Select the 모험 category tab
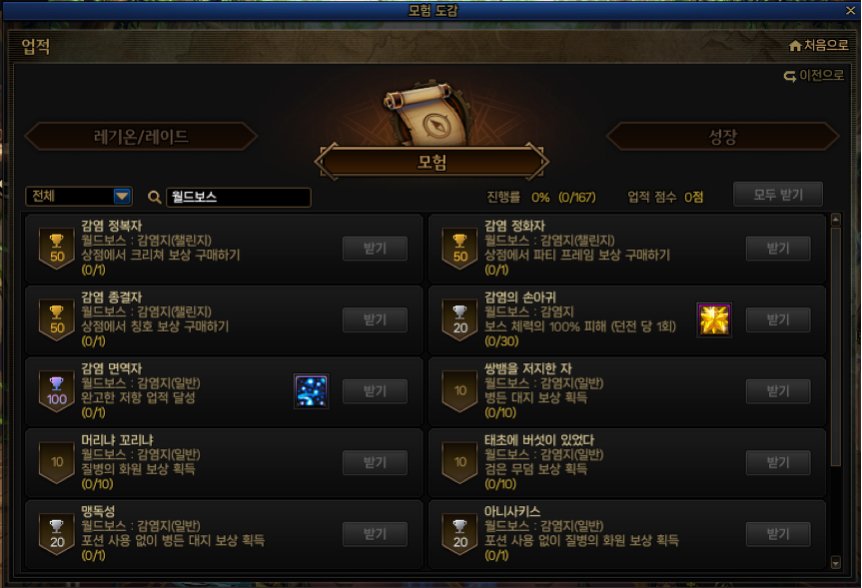 432,162
